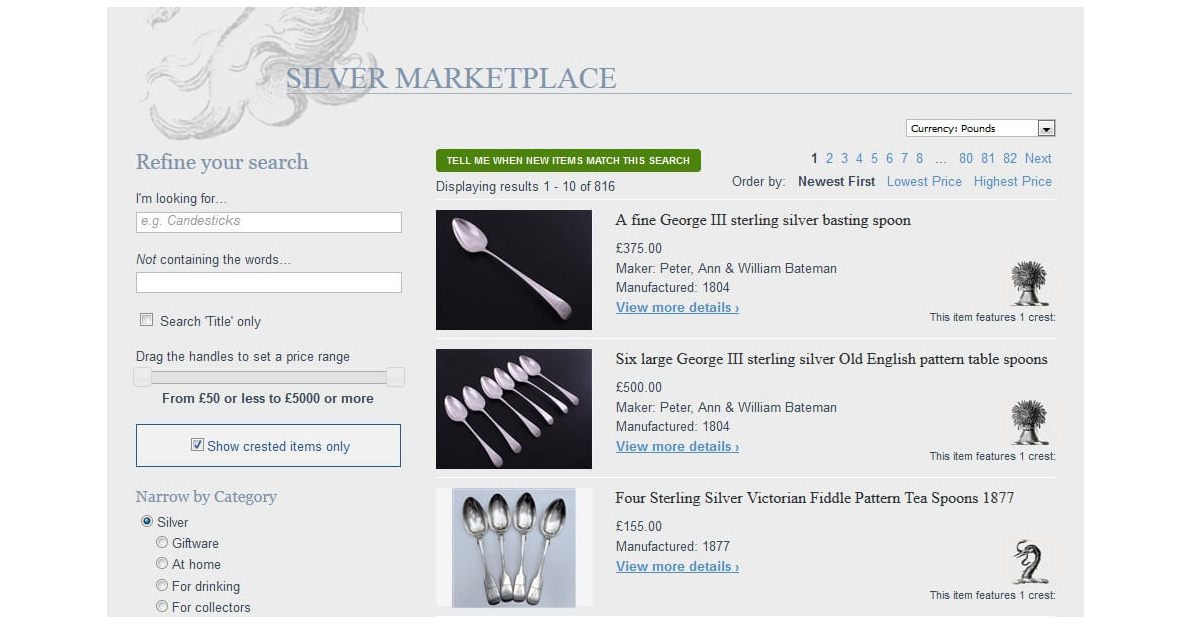The width and height of the screenshot is (1200, 630).
Task: Sort results by Lowest Price
Action: click(x=924, y=181)
